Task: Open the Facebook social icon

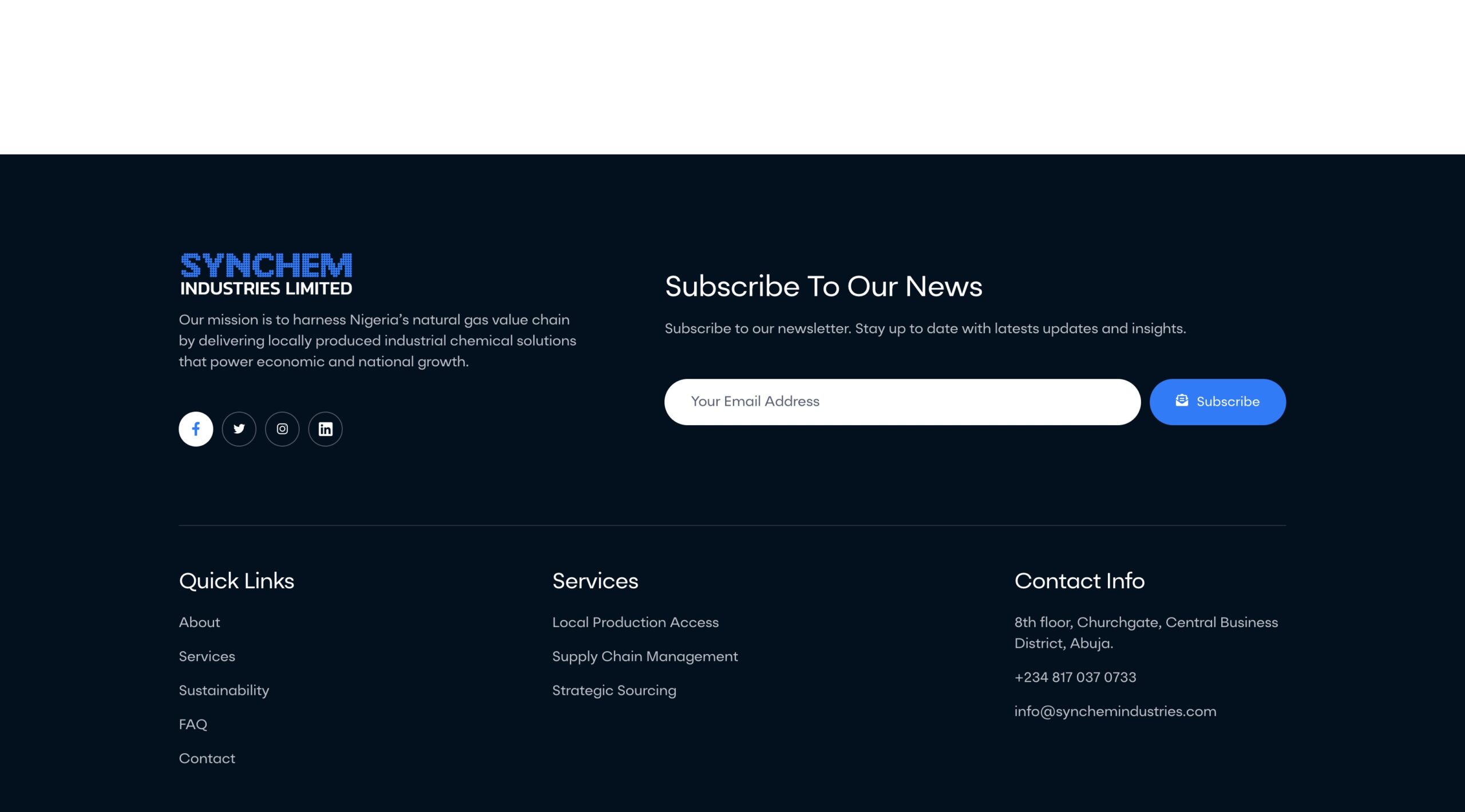Action: click(196, 429)
